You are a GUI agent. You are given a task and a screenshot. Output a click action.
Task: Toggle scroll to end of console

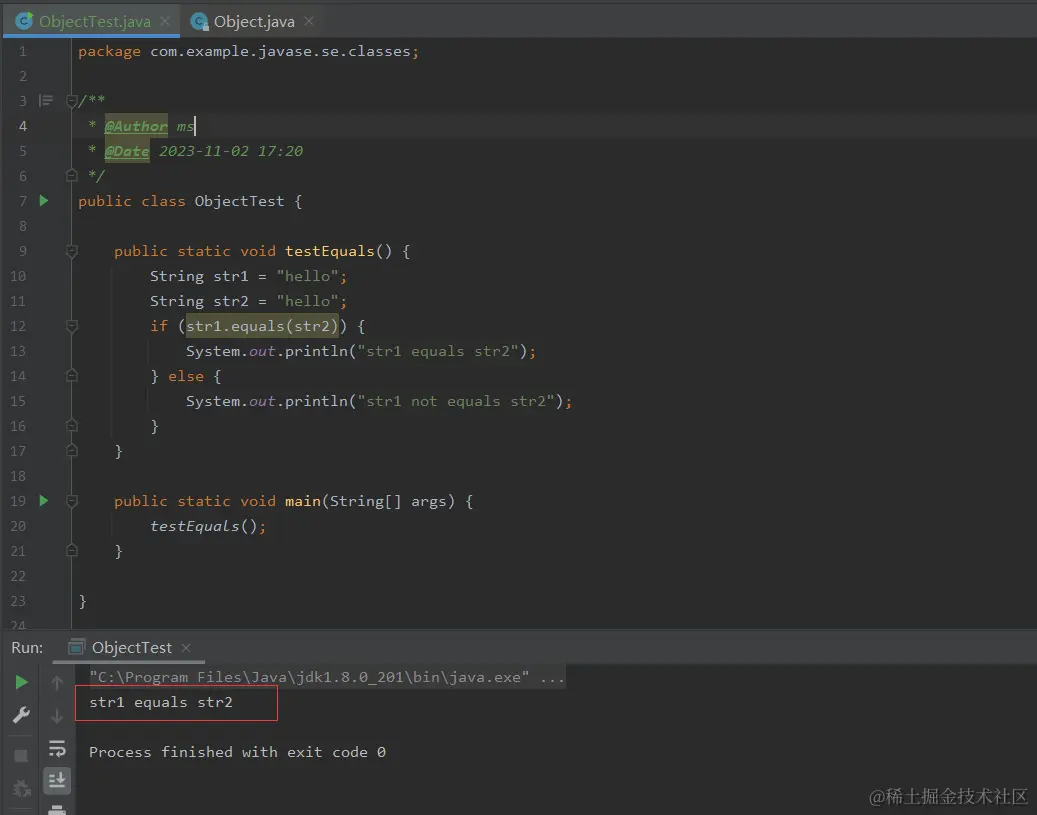click(57, 781)
